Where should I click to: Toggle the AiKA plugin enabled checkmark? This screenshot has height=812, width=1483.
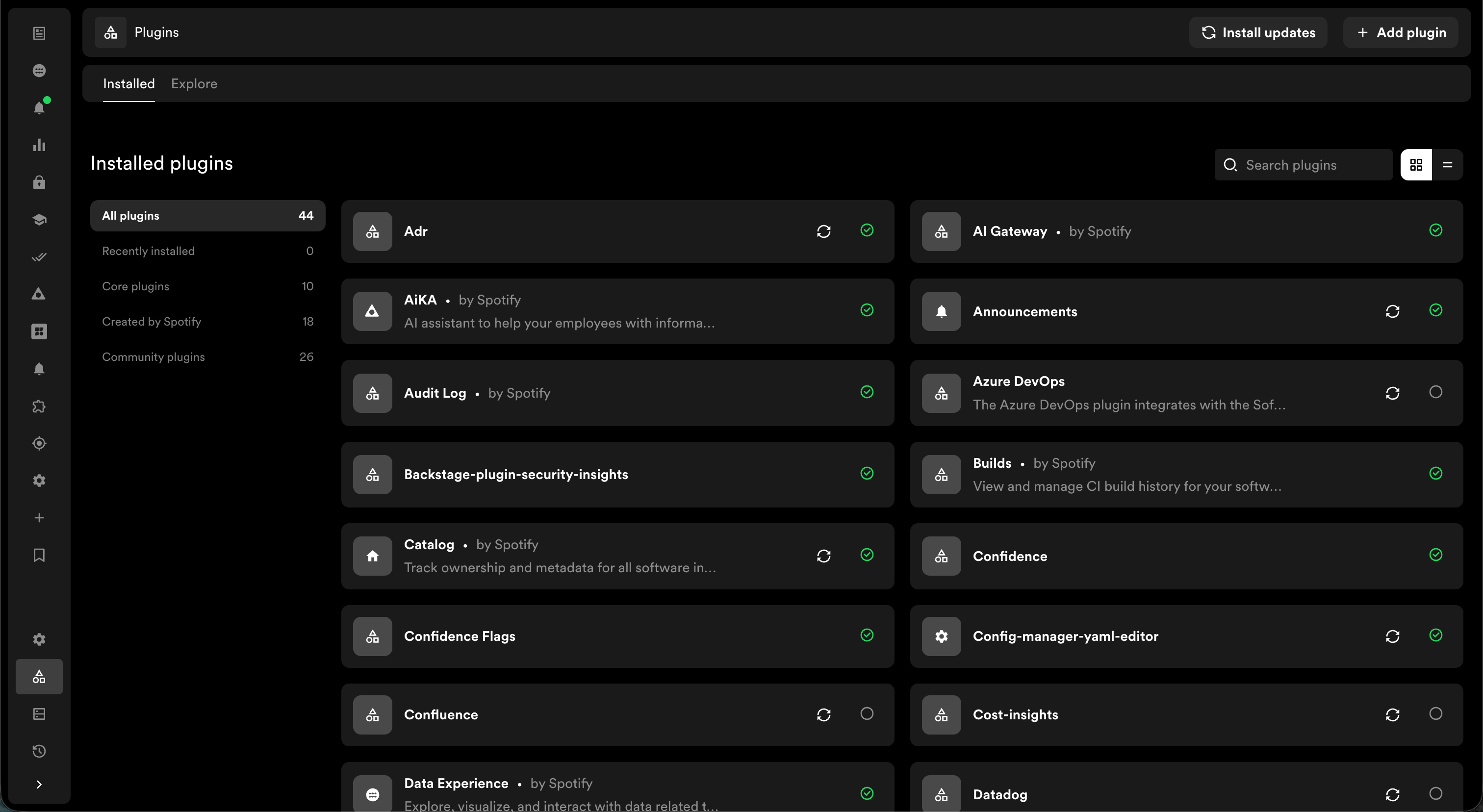[x=867, y=310]
